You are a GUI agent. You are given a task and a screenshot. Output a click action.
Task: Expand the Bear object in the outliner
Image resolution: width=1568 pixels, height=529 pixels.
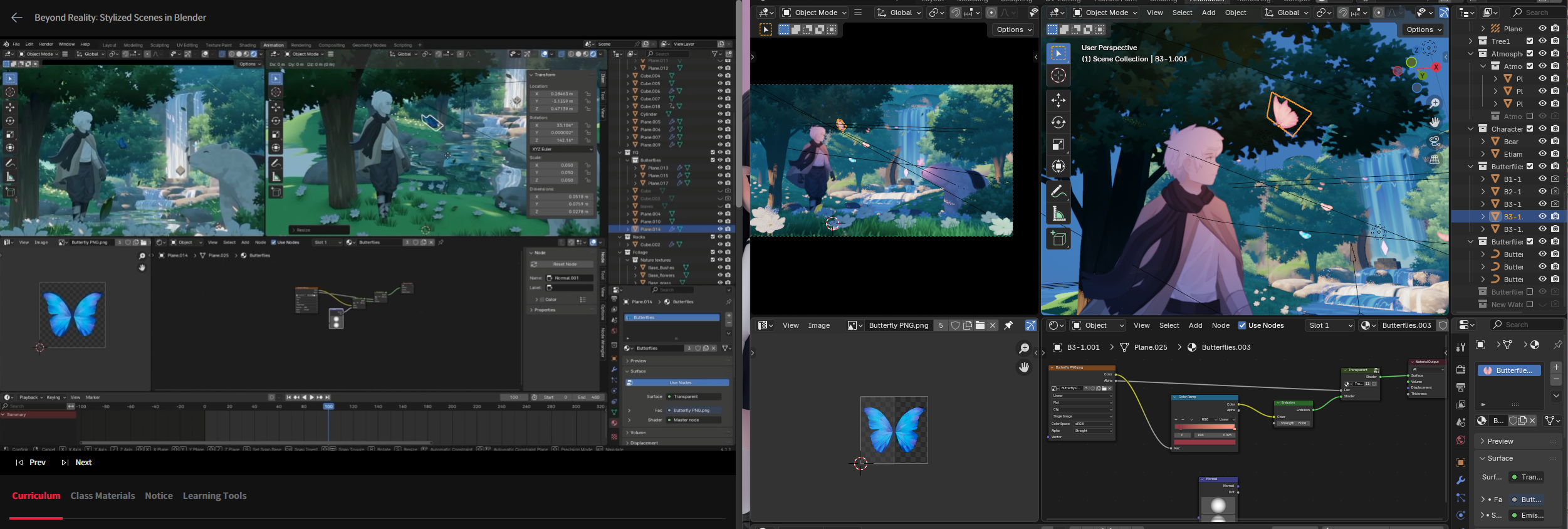(1483, 141)
